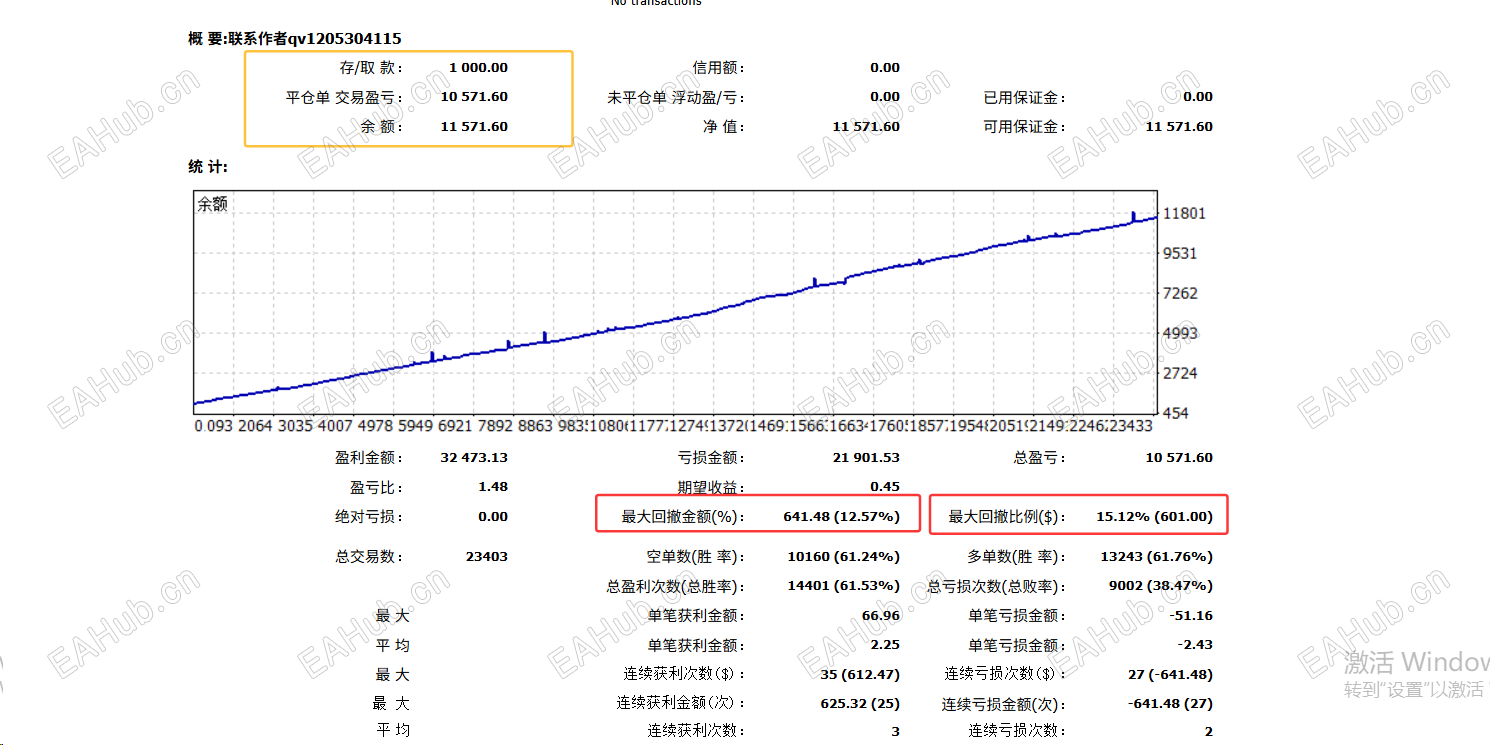
Task: Select the 空单数 value 10160 (61.24%)
Action: 844,557
